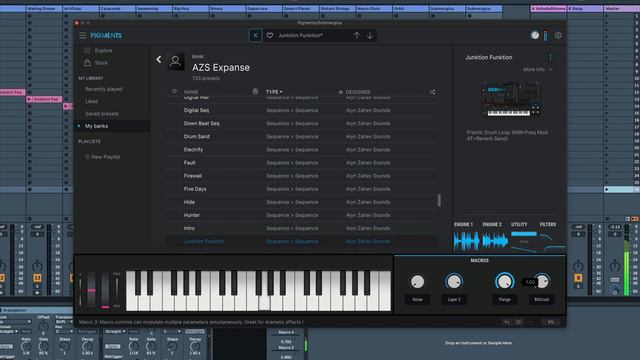This screenshot has height=360, width=640.
Task: Show Recently played presets
Action: (x=104, y=89)
